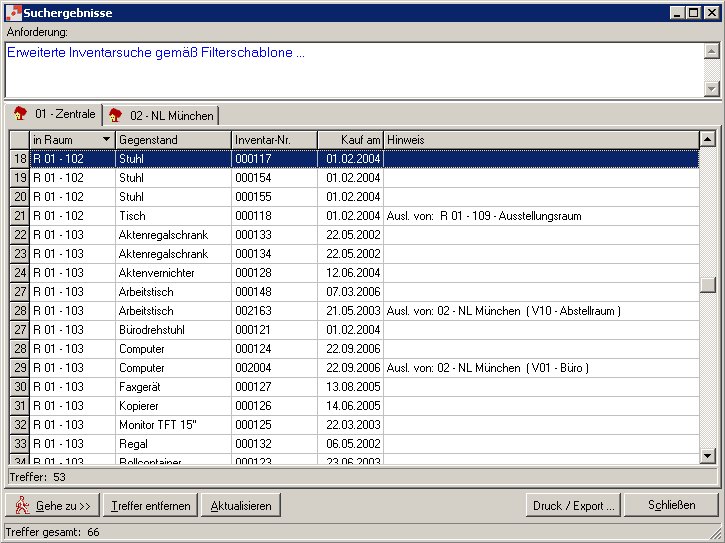The height and width of the screenshot is (543, 725).
Task: Sort by the Gegenstand column header
Action: point(173,140)
